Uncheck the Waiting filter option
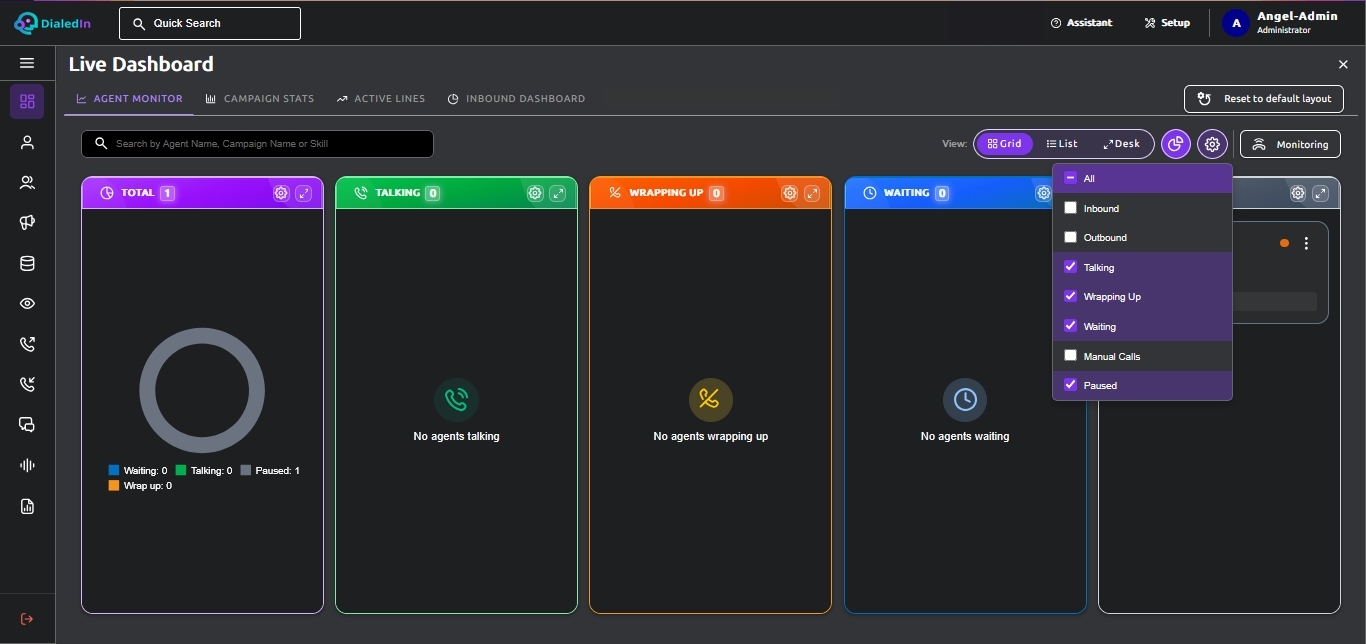 [x=1070, y=326]
